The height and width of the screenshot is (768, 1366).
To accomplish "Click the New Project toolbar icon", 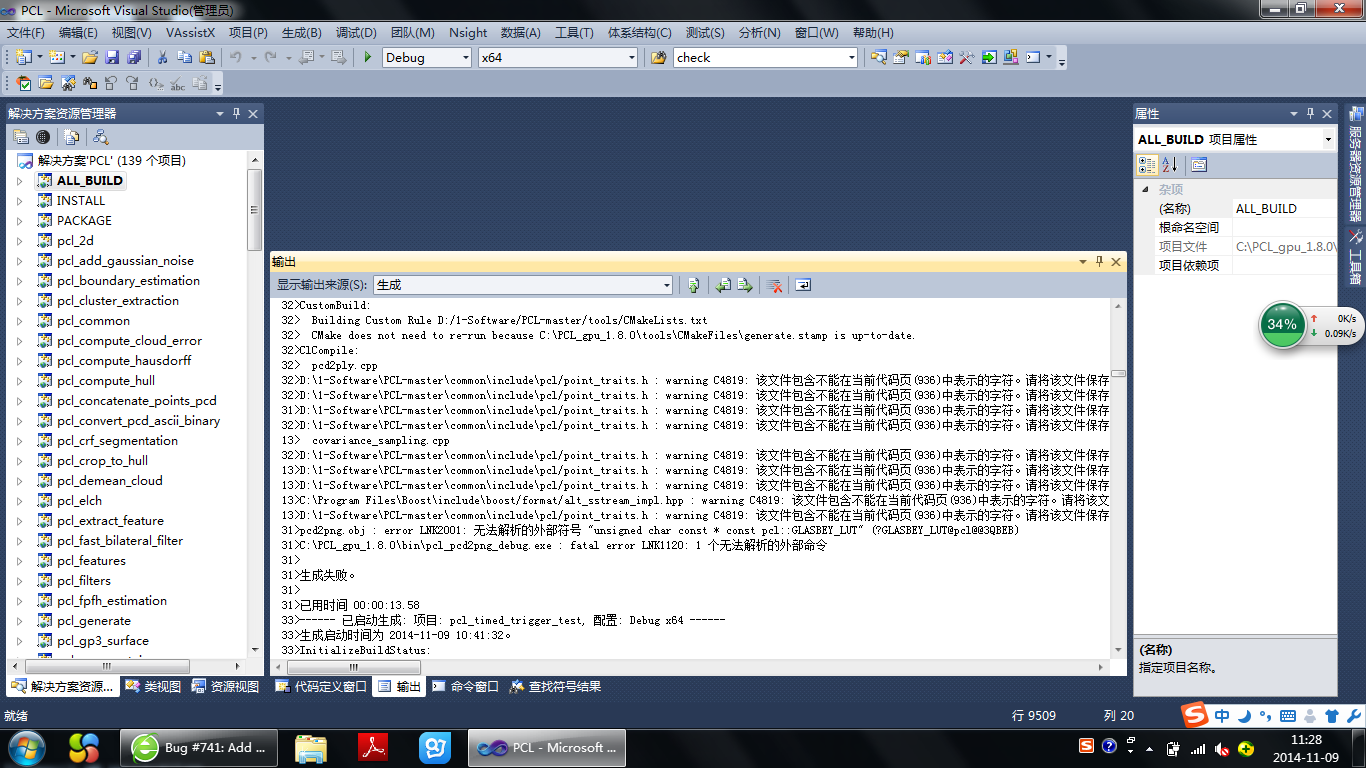I will [x=23, y=57].
